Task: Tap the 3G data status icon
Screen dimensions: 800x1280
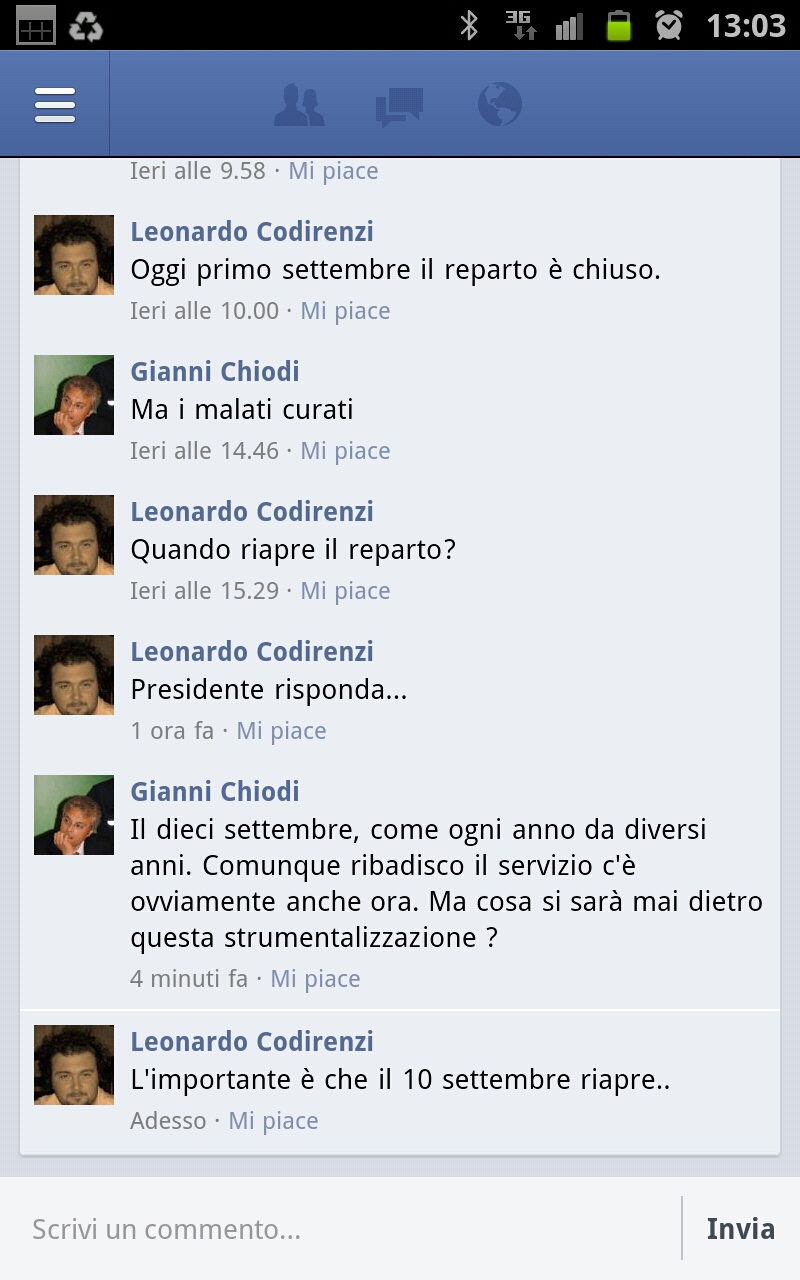Action: tap(521, 25)
